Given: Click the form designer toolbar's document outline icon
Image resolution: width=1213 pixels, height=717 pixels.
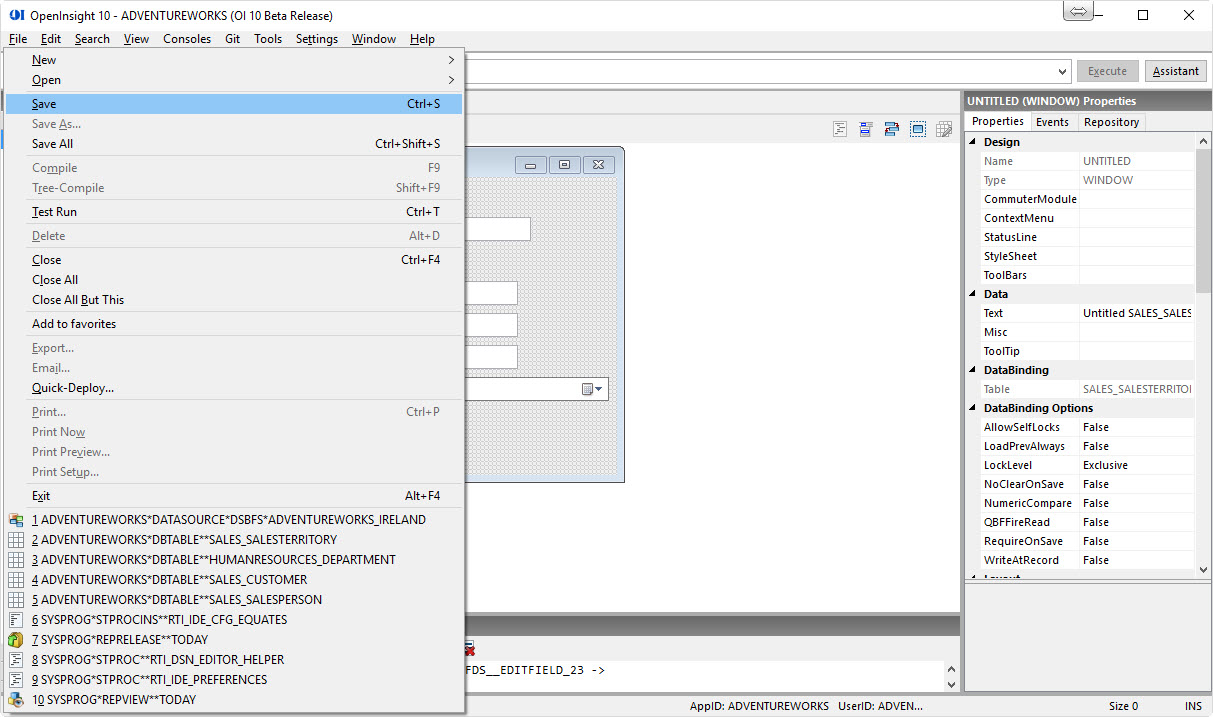Looking at the screenshot, I should 840,130.
